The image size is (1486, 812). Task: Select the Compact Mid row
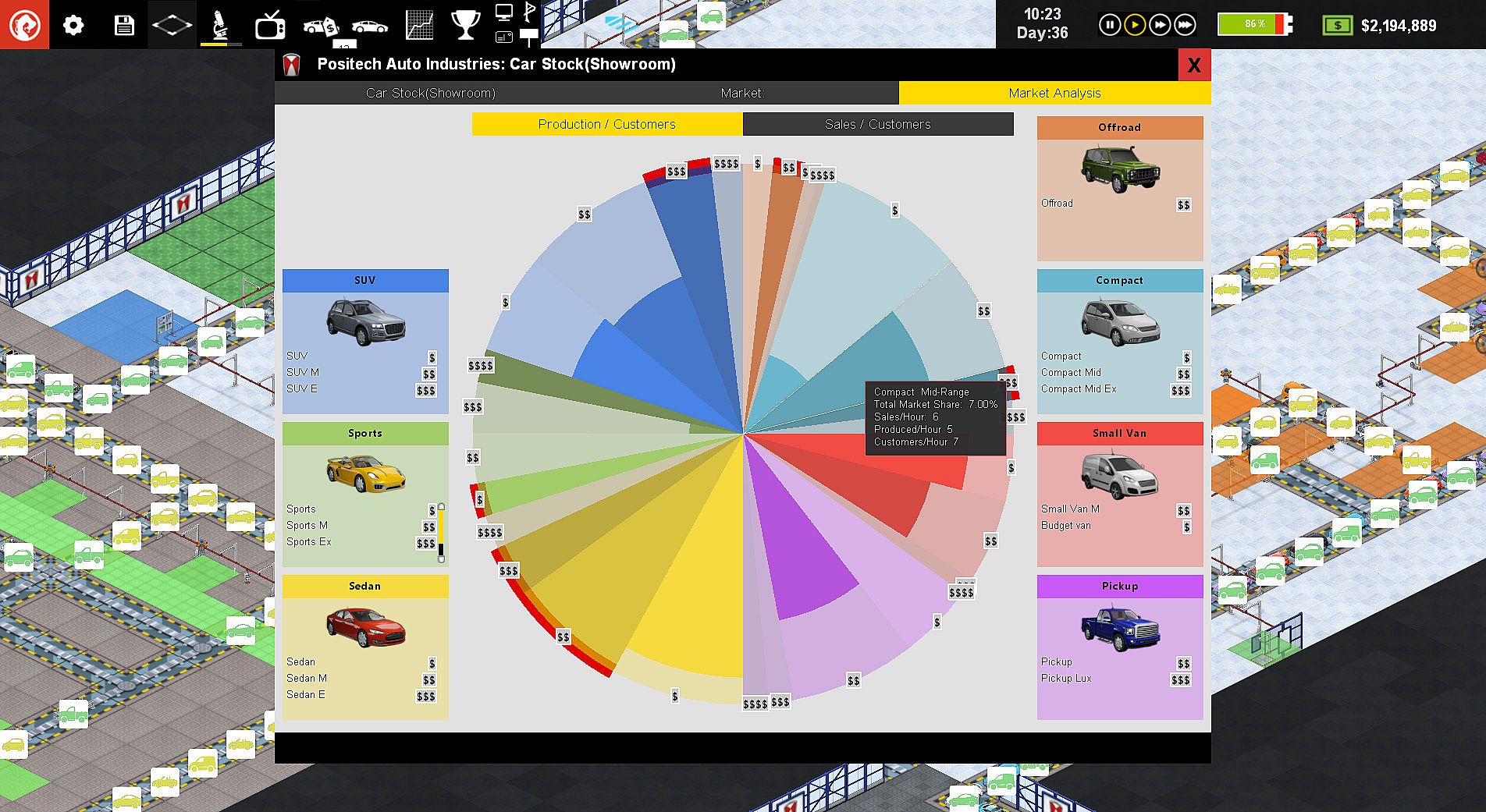click(x=1116, y=373)
